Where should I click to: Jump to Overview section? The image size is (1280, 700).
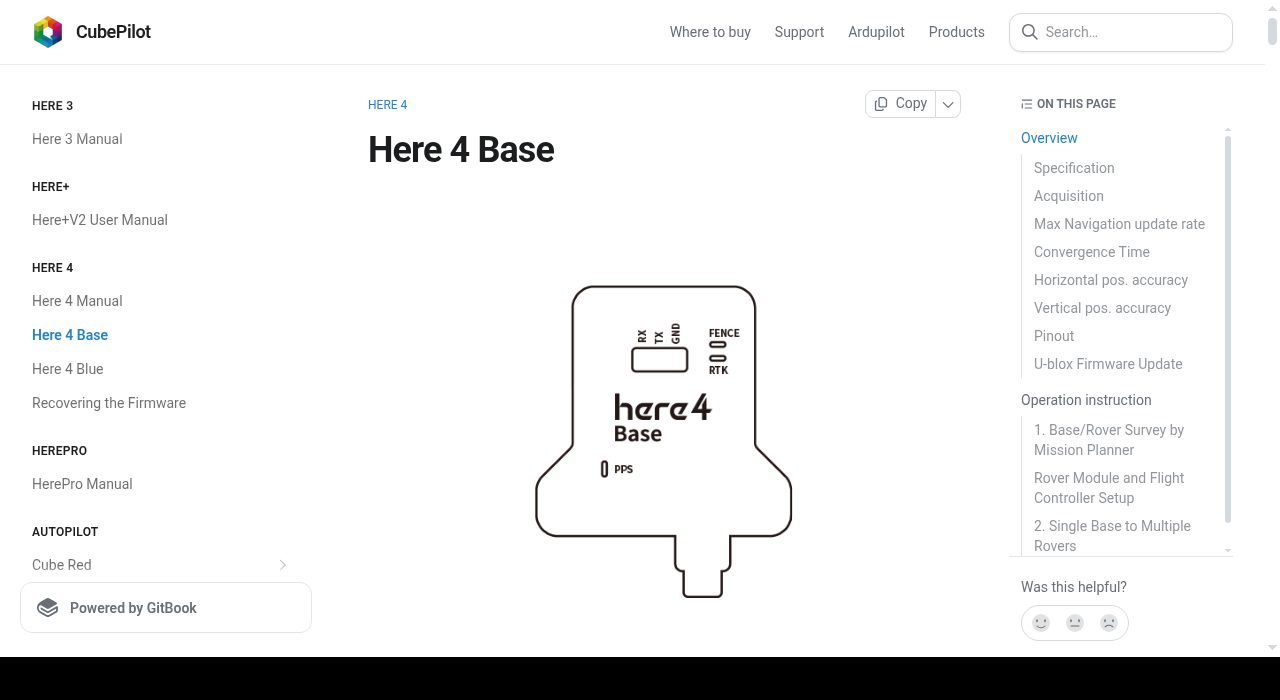pyautogui.click(x=1049, y=138)
